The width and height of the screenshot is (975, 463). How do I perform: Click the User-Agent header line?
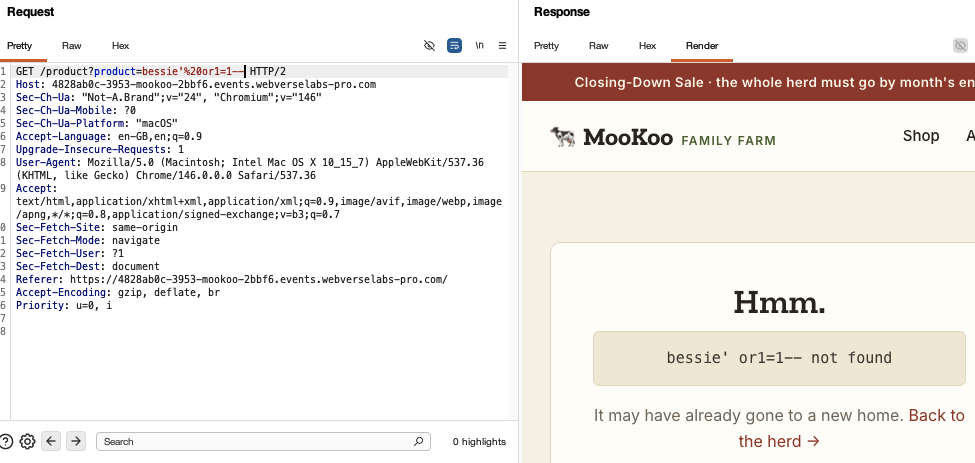(x=250, y=169)
